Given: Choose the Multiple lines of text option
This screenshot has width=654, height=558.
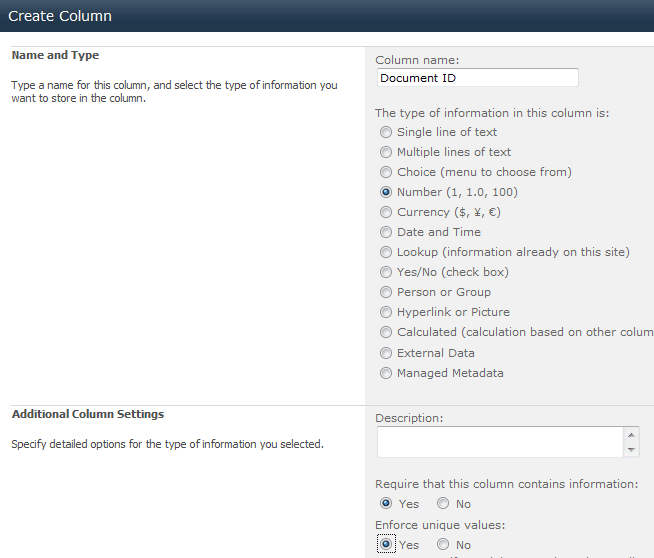Looking at the screenshot, I should click(x=386, y=152).
